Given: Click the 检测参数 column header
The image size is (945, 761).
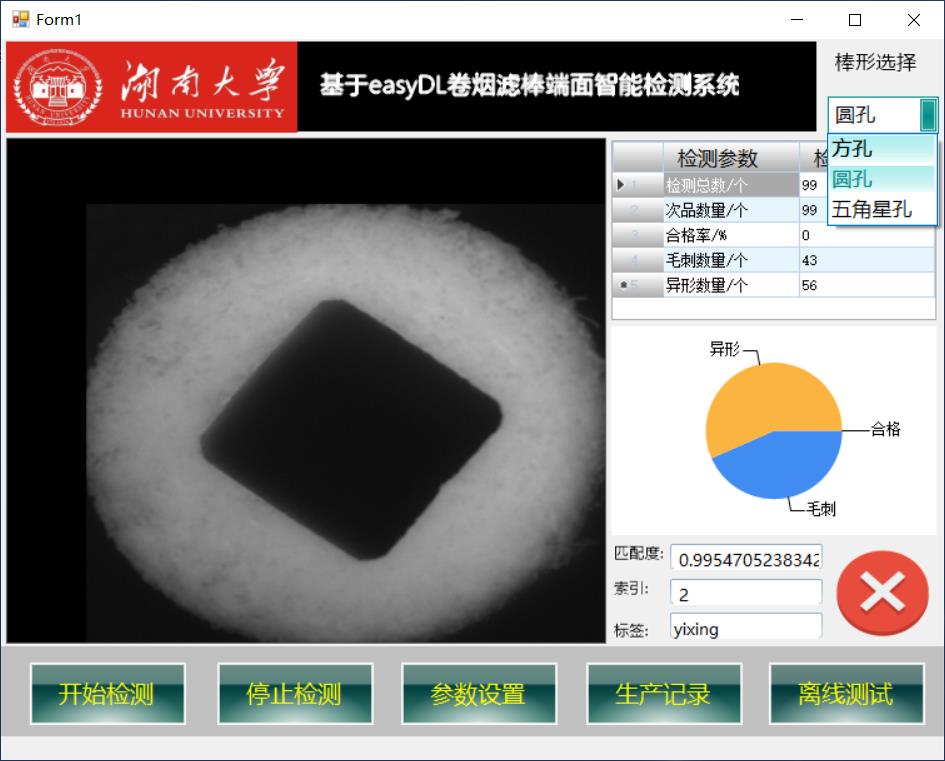Looking at the screenshot, I should (731, 158).
